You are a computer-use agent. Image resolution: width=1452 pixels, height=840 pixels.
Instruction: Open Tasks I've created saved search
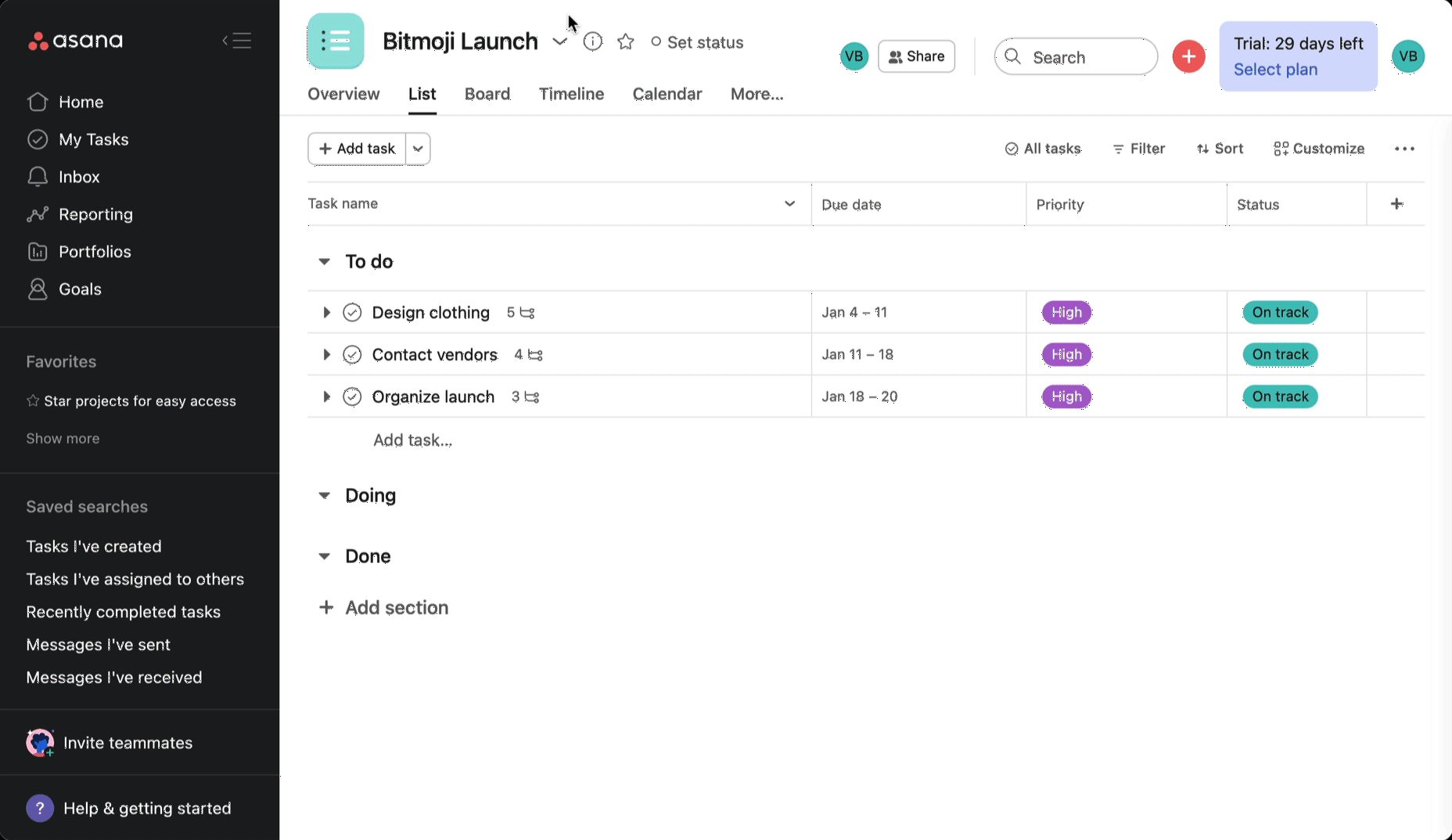(94, 547)
